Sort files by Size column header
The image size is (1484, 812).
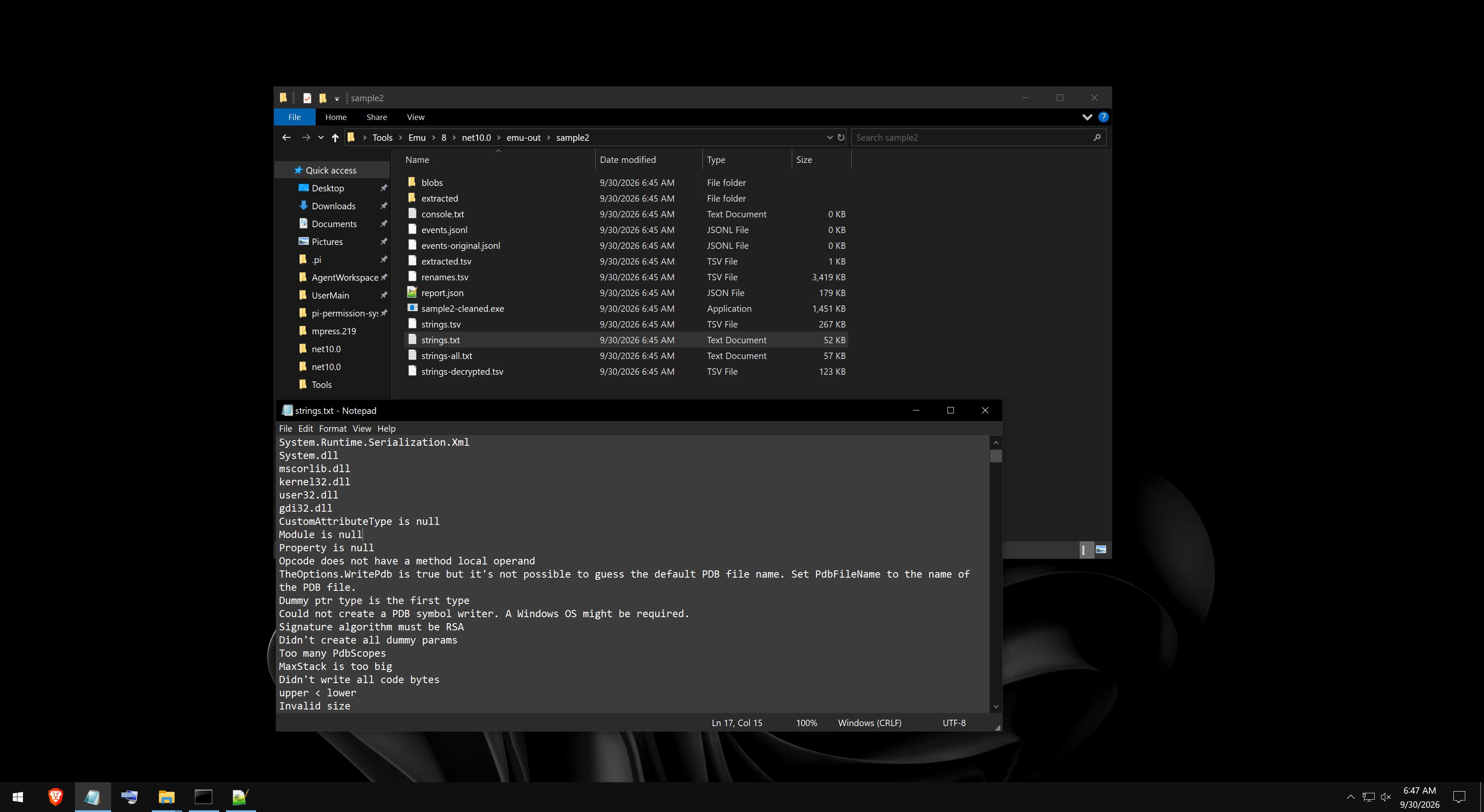[x=821, y=160]
